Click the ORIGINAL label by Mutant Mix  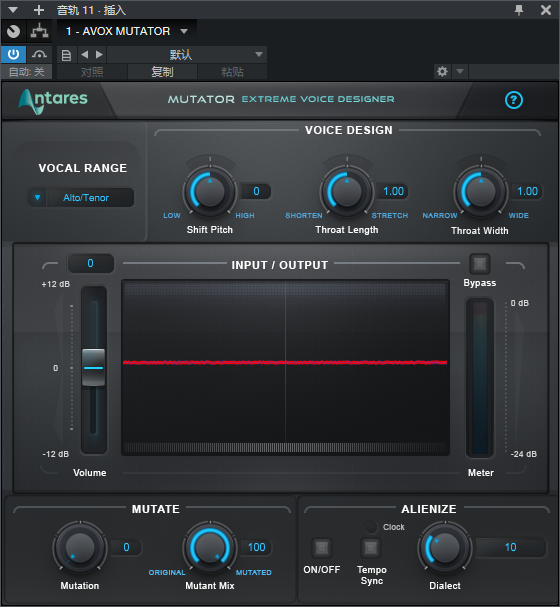(x=167, y=573)
